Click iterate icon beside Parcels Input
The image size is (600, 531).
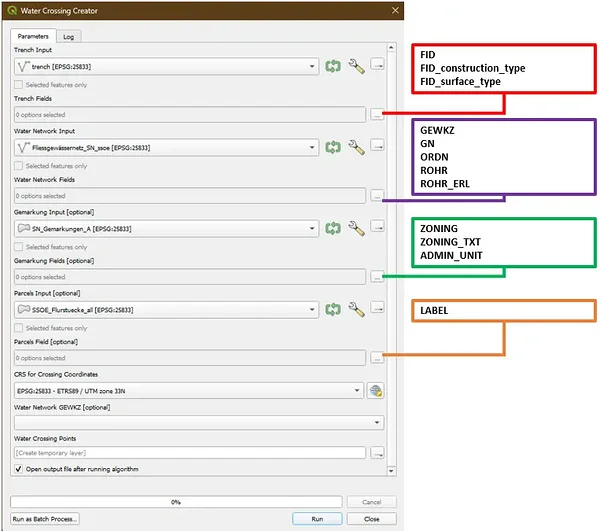click(x=333, y=309)
